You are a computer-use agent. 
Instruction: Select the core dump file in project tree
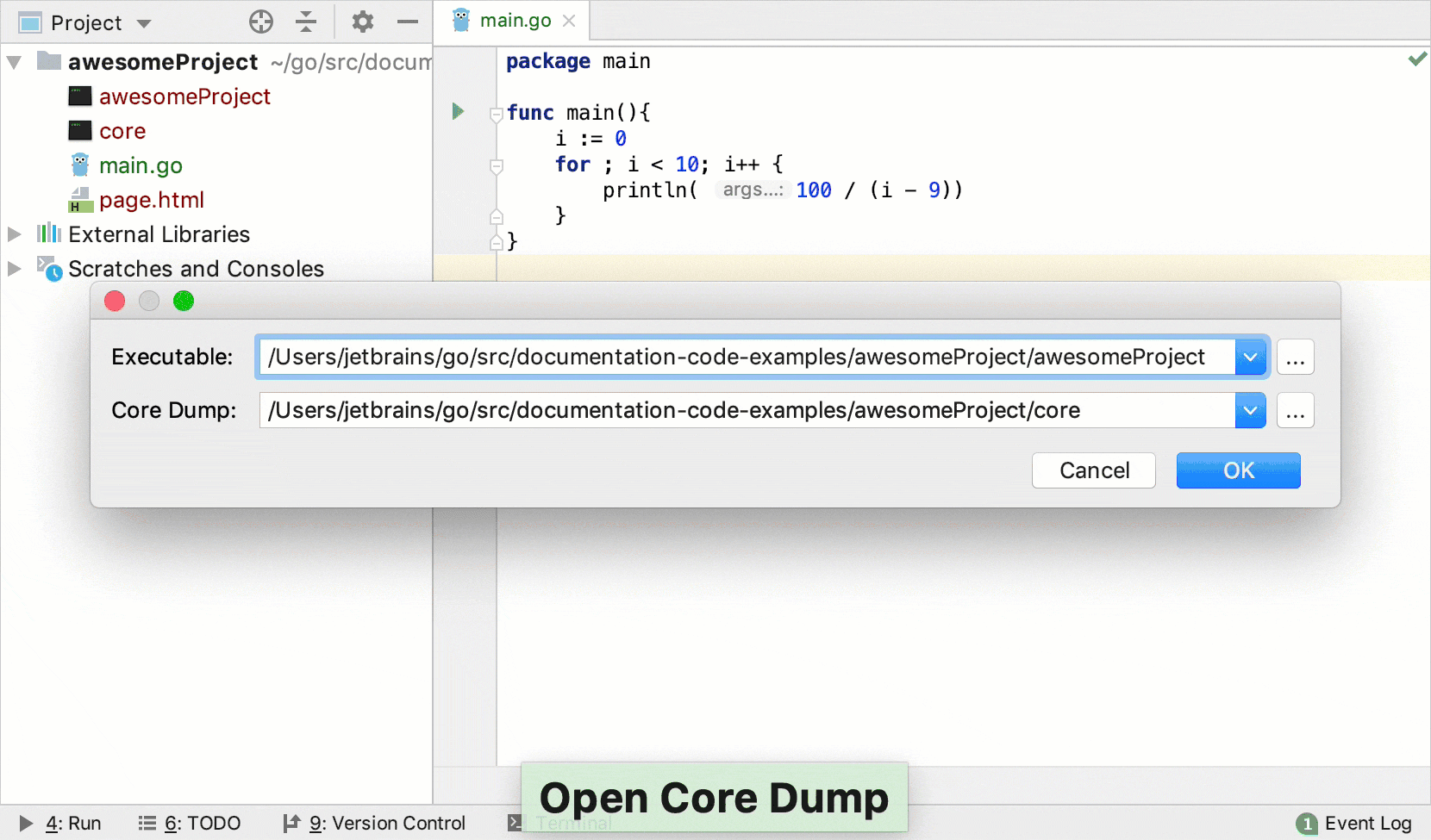[x=122, y=130]
